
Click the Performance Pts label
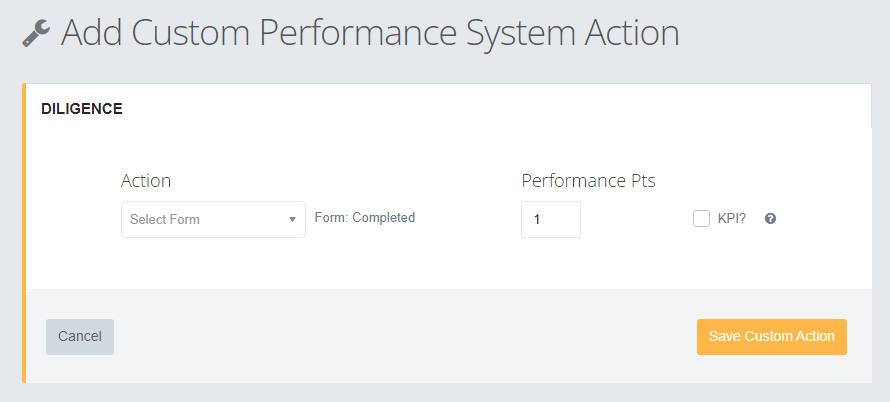pos(589,181)
